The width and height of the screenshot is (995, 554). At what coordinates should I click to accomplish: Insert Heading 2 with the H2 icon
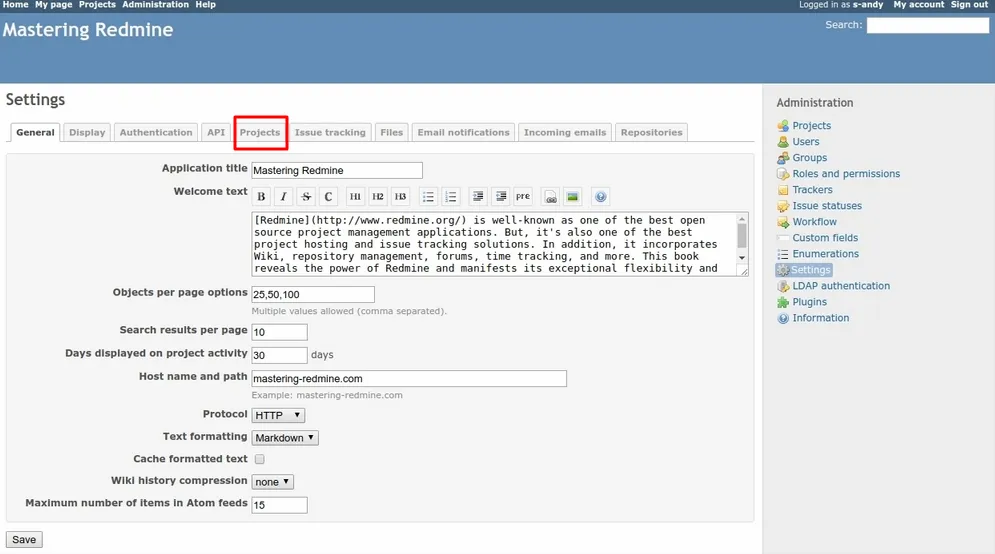click(378, 197)
